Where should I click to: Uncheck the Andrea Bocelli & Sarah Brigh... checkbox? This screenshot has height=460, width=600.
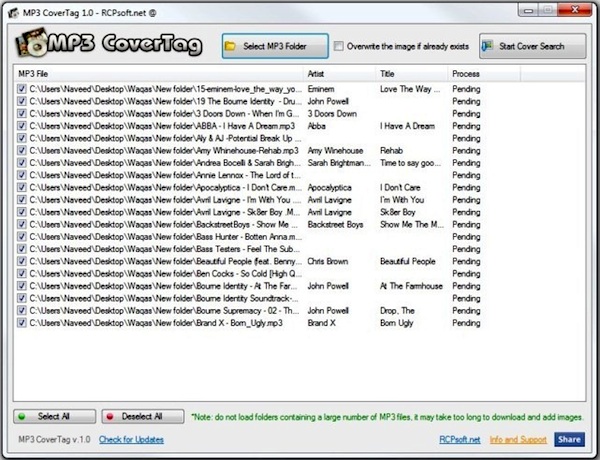(x=21, y=163)
